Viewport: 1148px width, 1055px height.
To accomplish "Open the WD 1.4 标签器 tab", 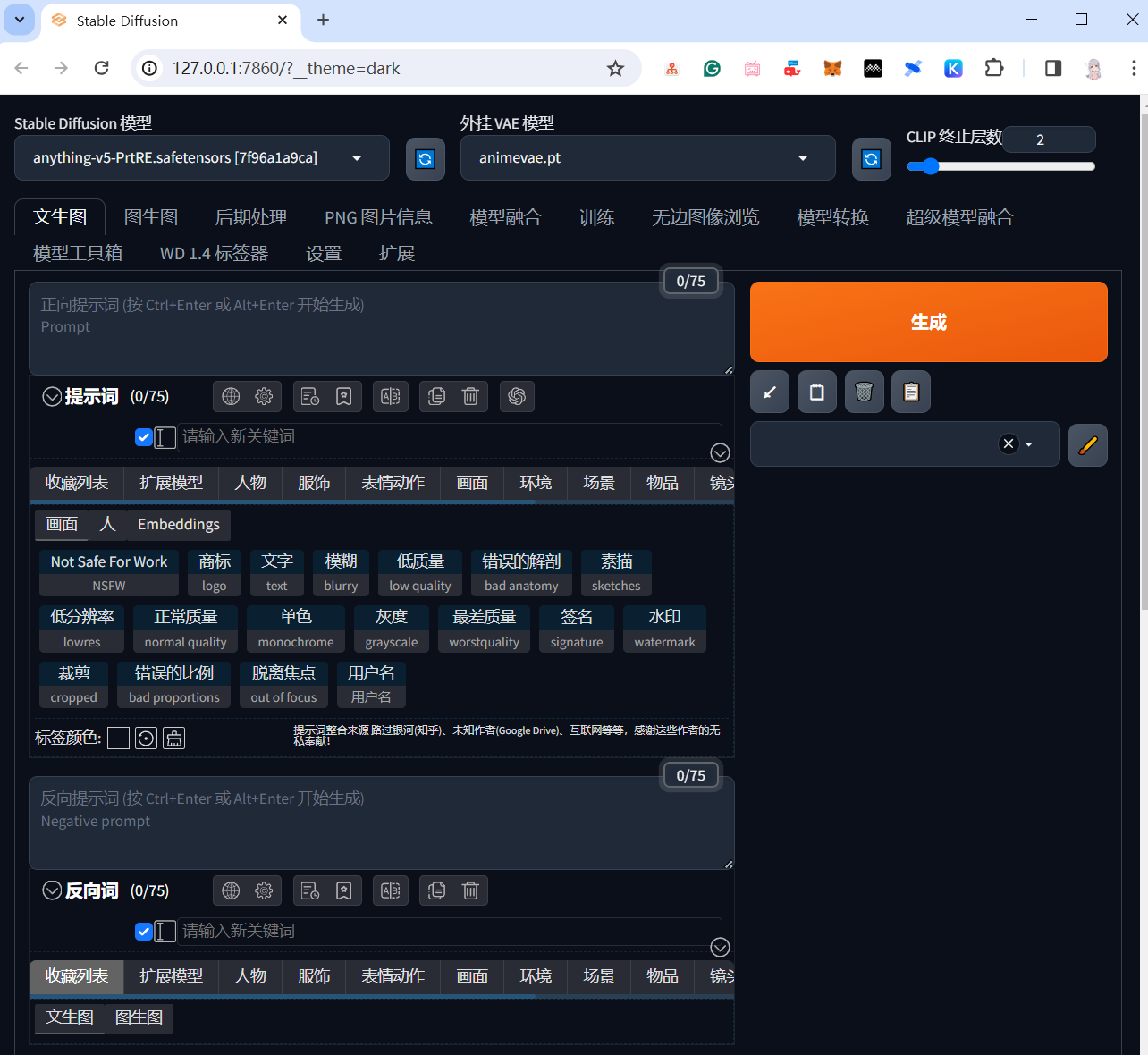I will pyautogui.click(x=214, y=253).
